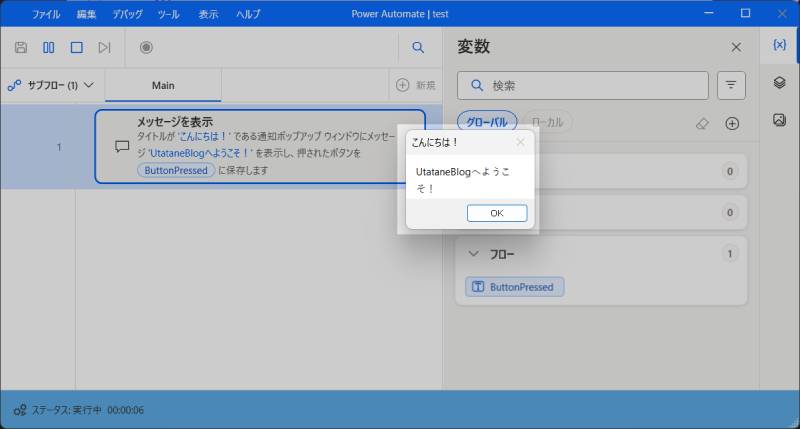Image resolution: width=800 pixels, height=429 pixels.
Task: Click OK in the こんにちは dialog
Action: pos(497,213)
